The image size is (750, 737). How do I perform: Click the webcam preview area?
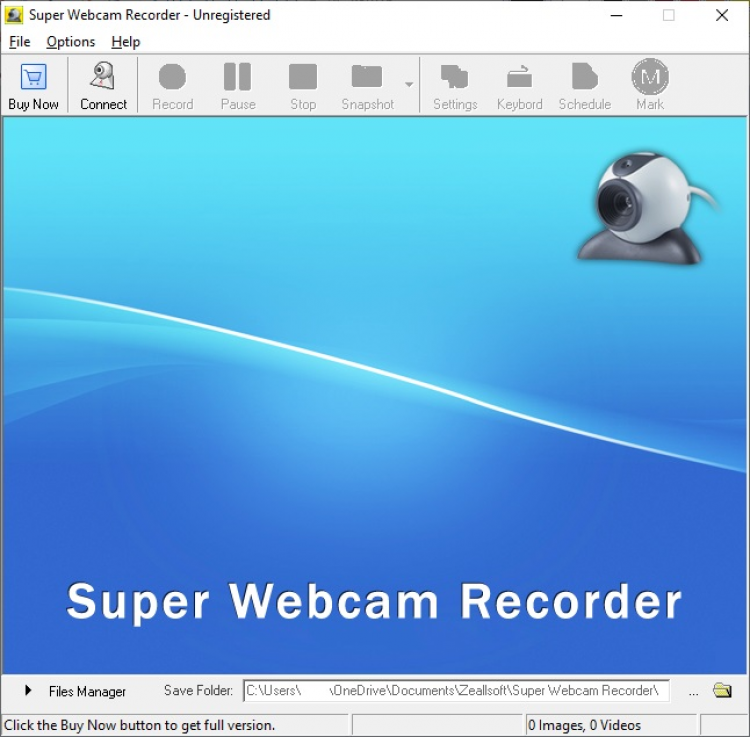375,400
